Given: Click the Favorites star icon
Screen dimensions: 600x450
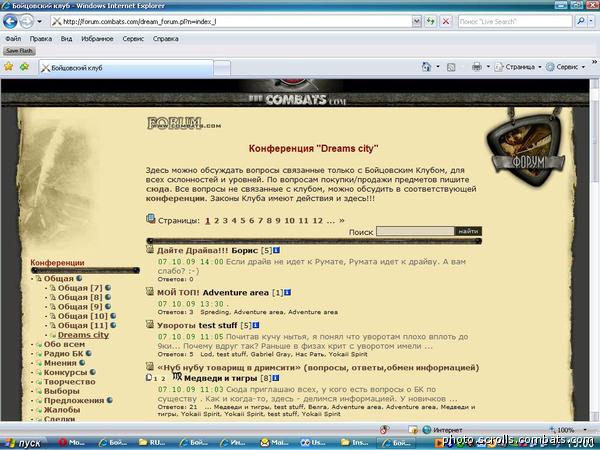Looking at the screenshot, I should point(9,67).
